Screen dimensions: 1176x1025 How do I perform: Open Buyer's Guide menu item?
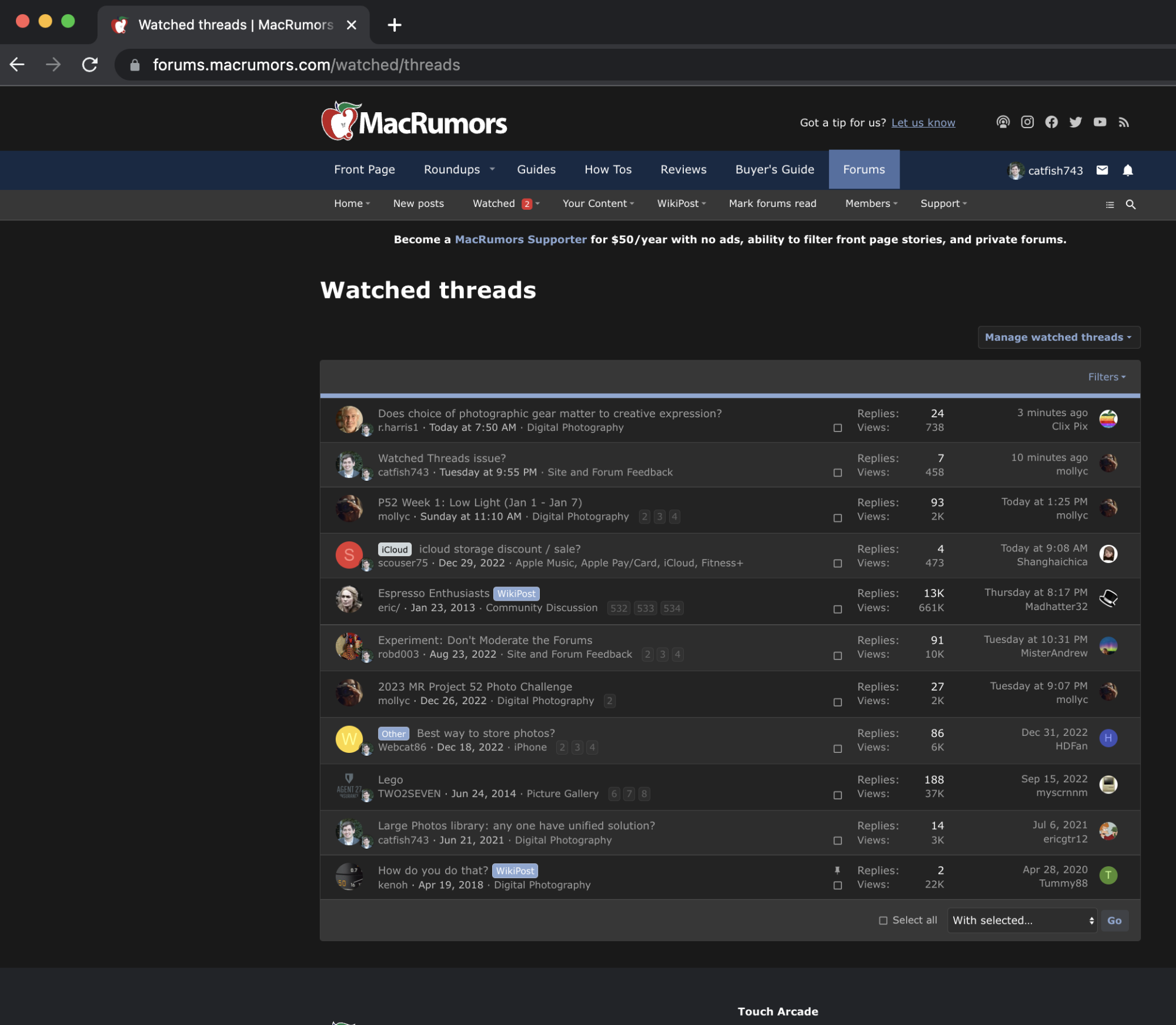(x=774, y=169)
